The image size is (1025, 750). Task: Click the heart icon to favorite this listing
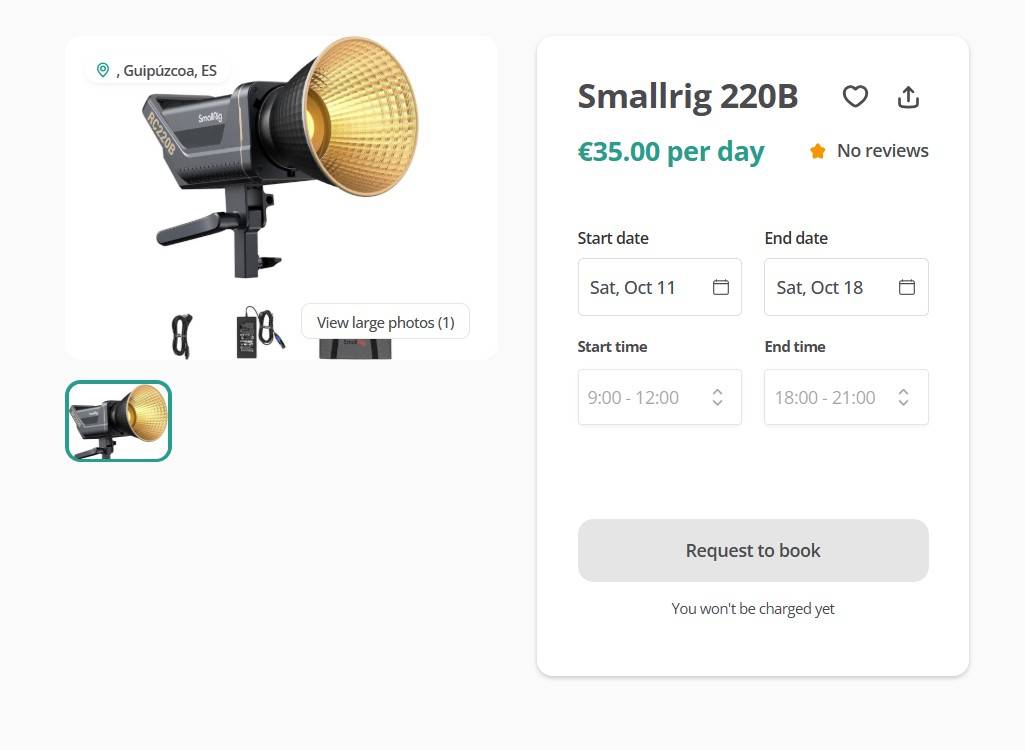(855, 97)
